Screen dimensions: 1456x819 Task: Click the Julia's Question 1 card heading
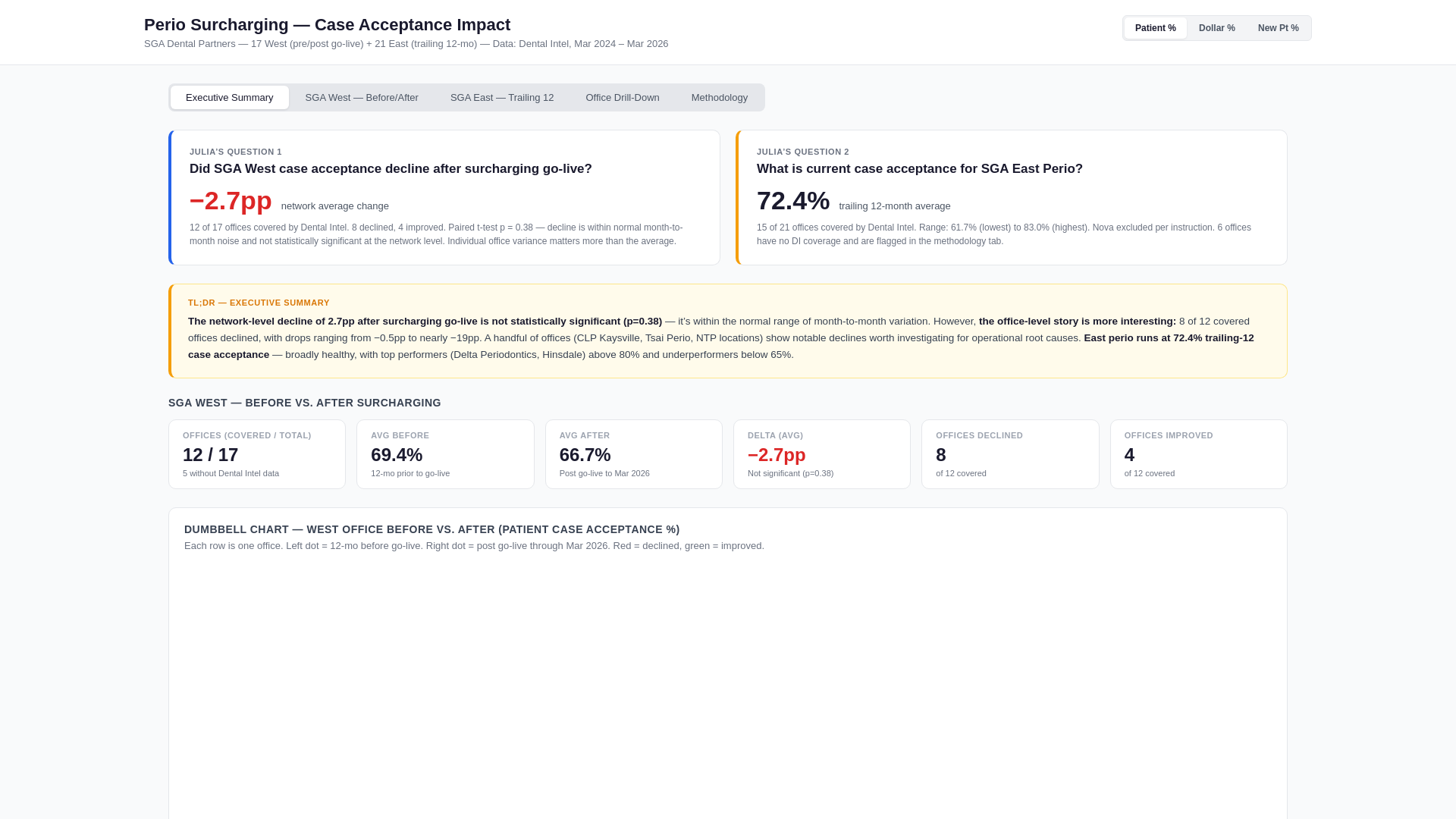tap(391, 169)
